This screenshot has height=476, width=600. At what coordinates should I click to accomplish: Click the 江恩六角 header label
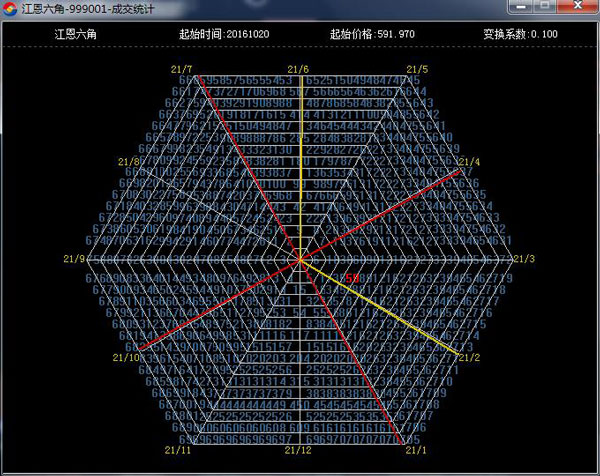(x=75, y=34)
